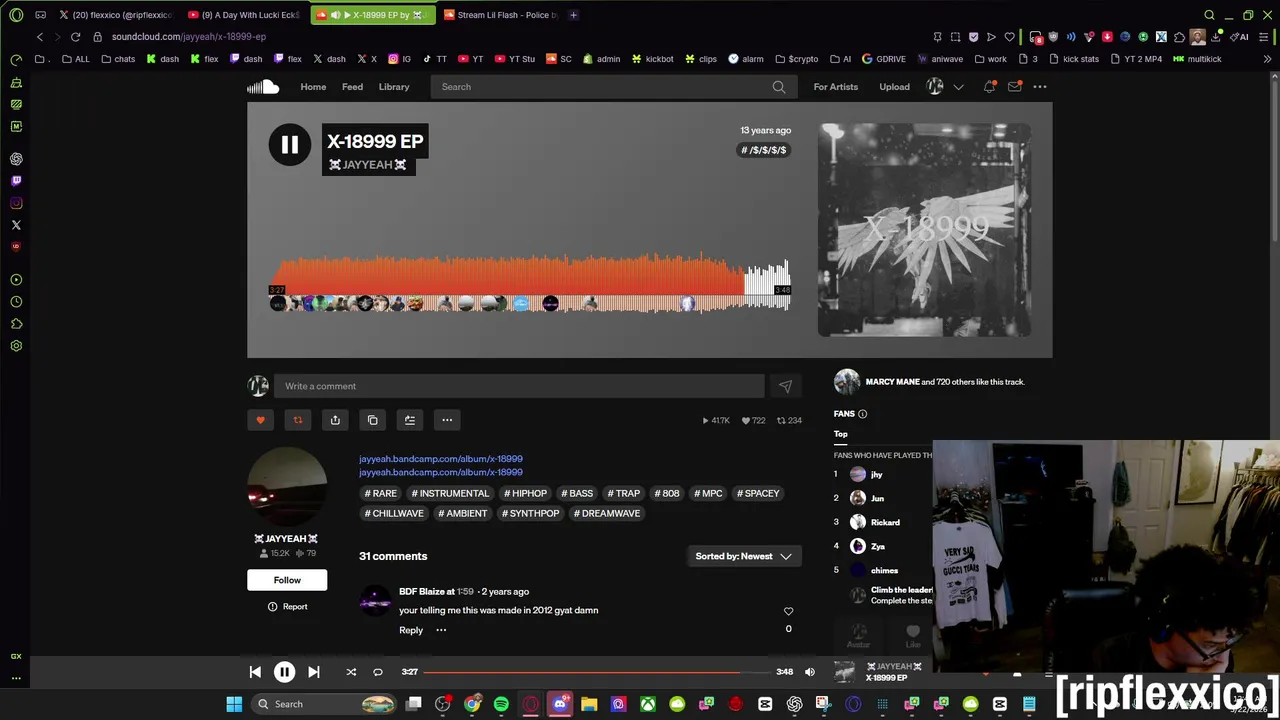Open the For Artists page
This screenshot has width=1280, height=720.
point(835,87)
